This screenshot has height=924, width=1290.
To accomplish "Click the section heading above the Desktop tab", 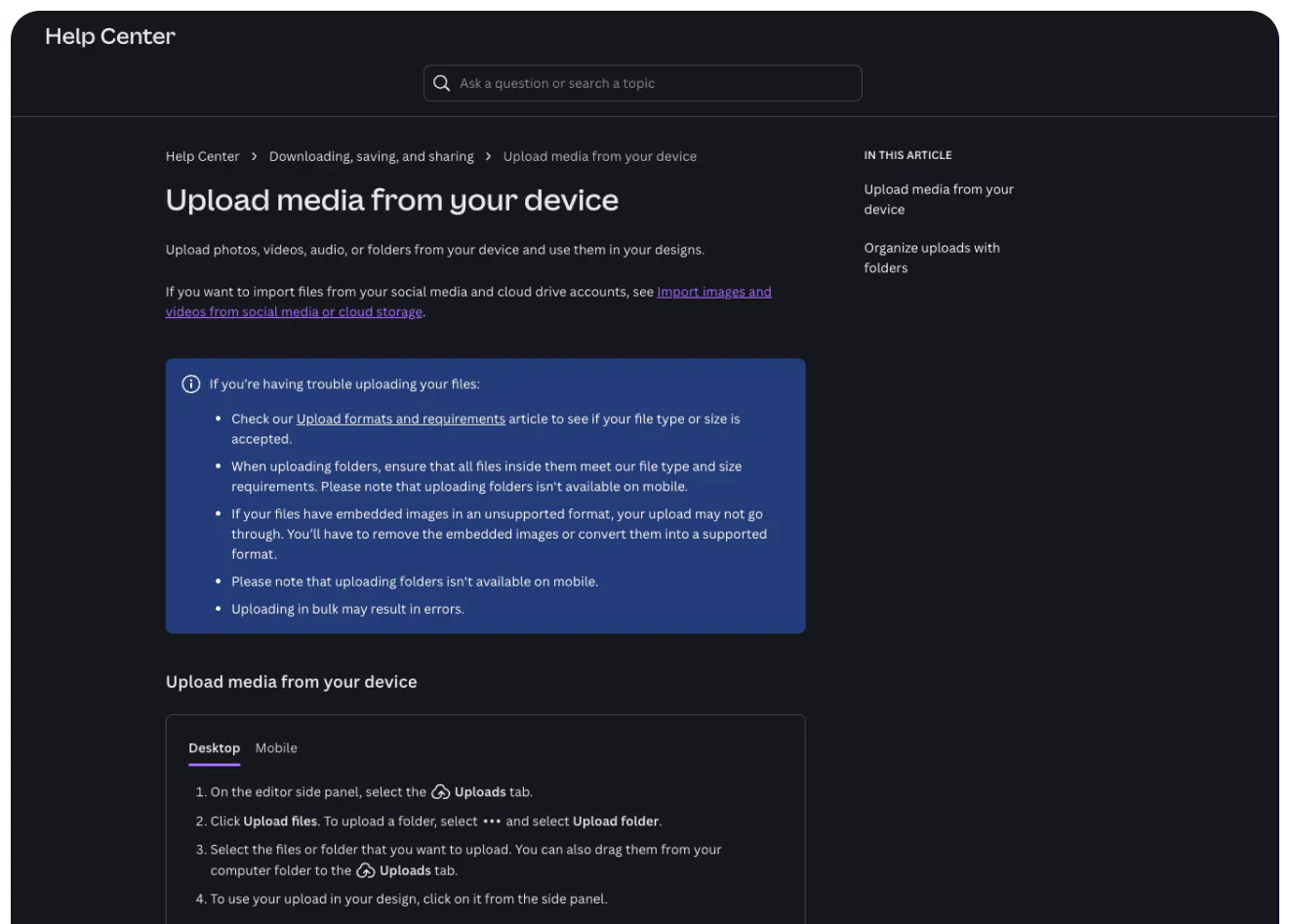I will [291, 682].
